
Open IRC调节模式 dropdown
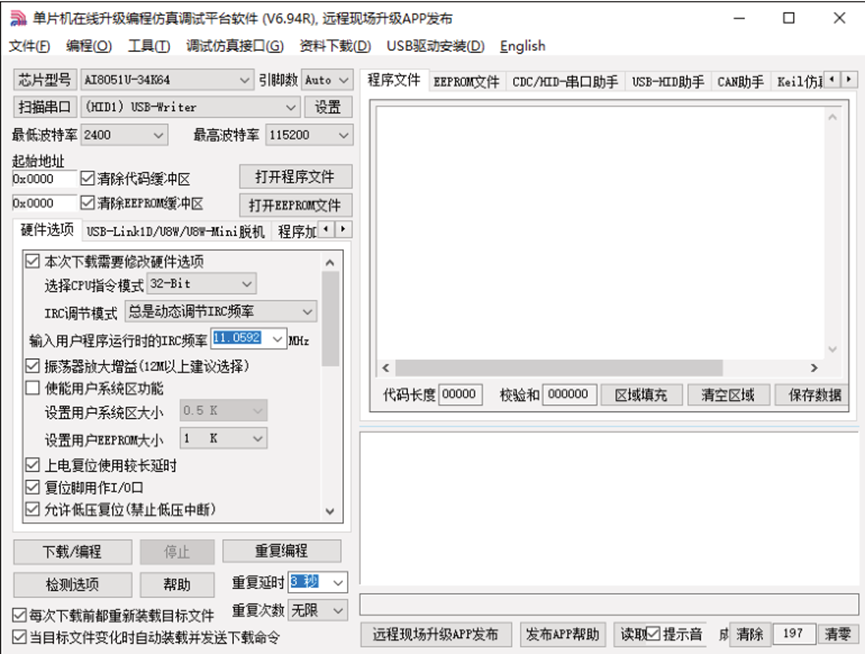point(221,312)
